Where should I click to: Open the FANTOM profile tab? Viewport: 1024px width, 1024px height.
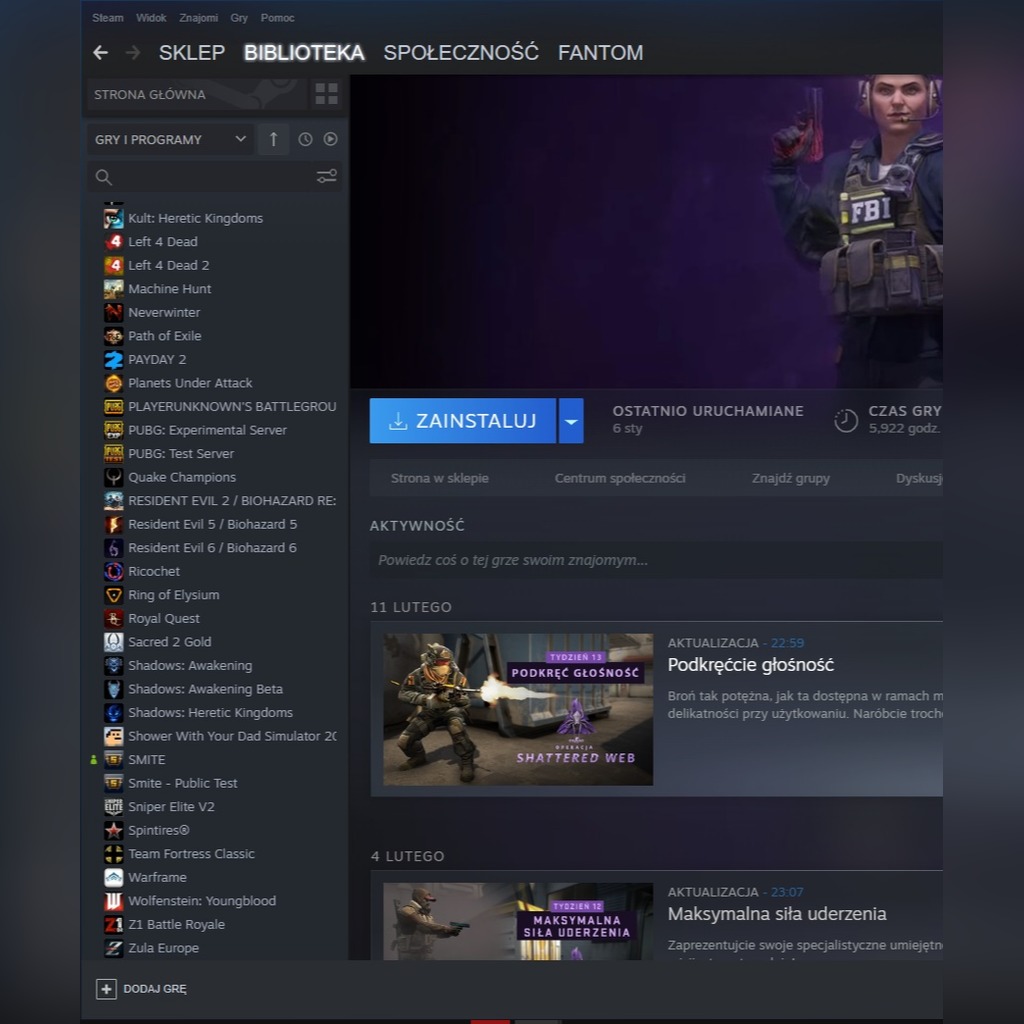(601, 53)
